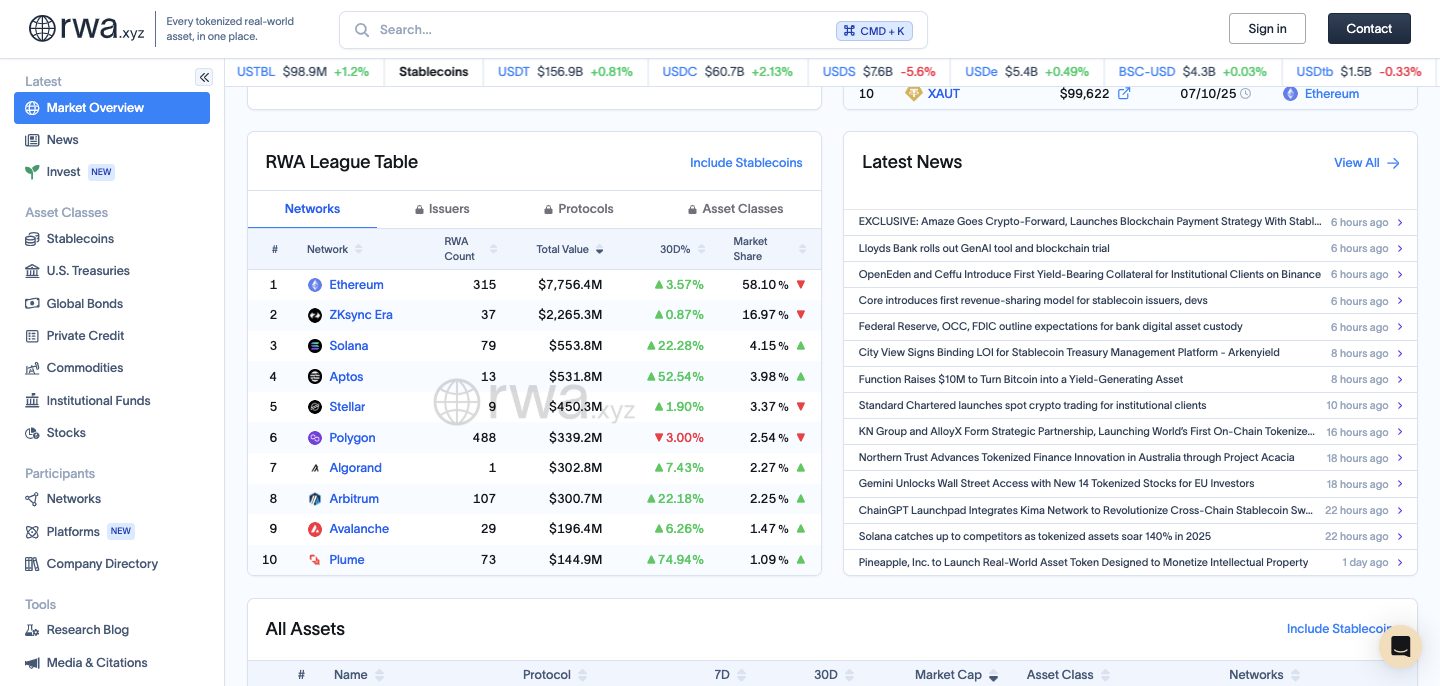Click the Commodities sidebar icon
Image resolution: width=1440 pixels, height=686 pixels.
(32, 368)
